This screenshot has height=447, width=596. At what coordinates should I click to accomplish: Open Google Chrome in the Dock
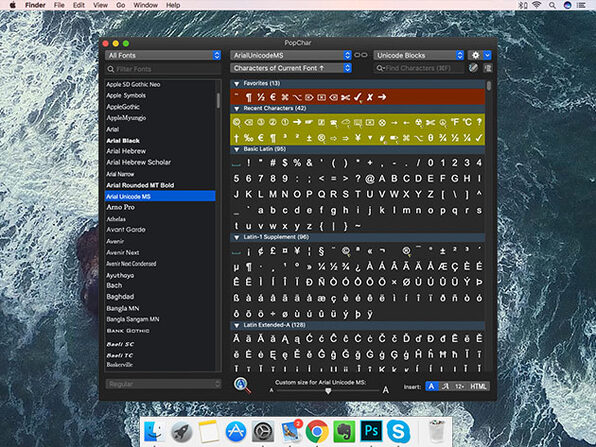pyautogui.click(x=317, y=431)
